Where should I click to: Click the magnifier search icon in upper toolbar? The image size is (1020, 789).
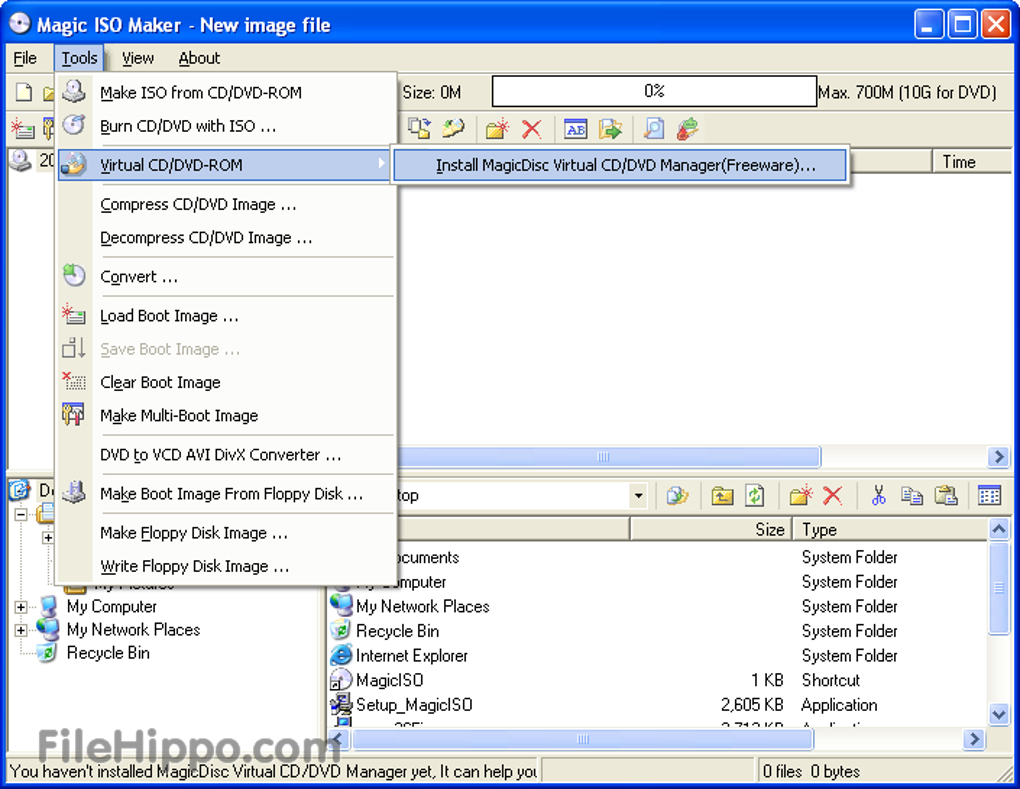(x=654, y=129)
